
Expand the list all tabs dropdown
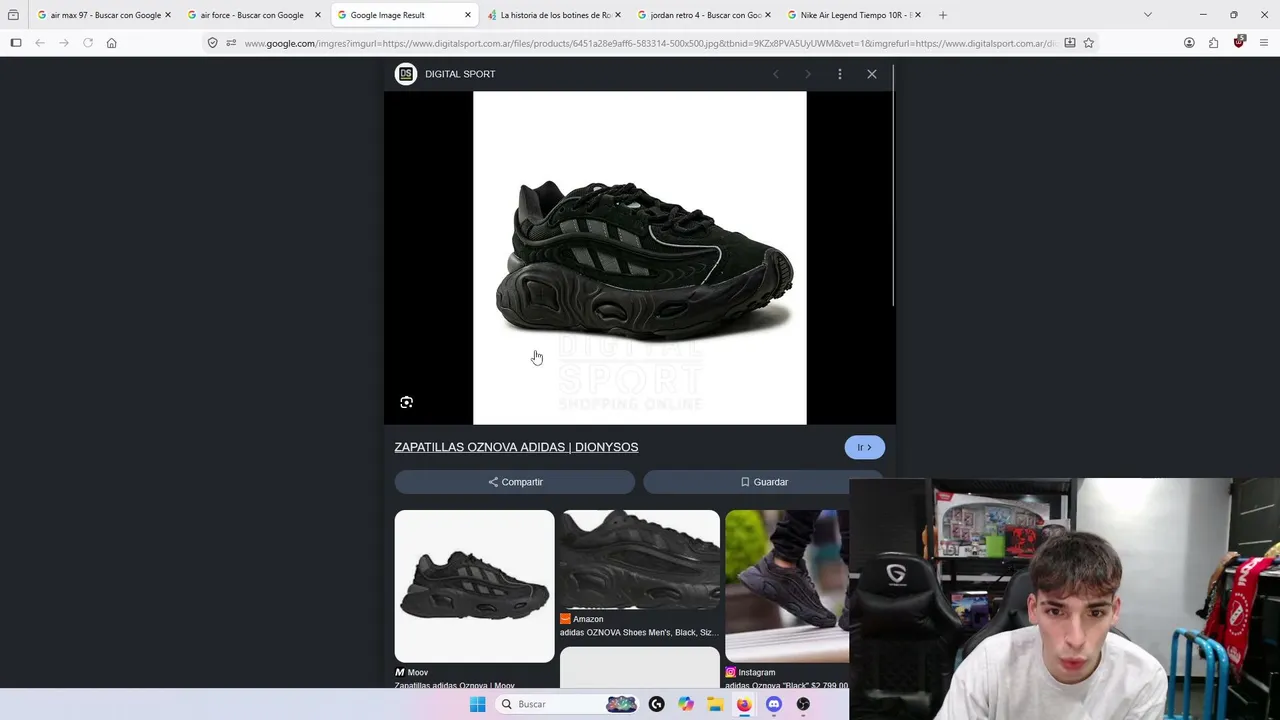[x=1148, y=15]
